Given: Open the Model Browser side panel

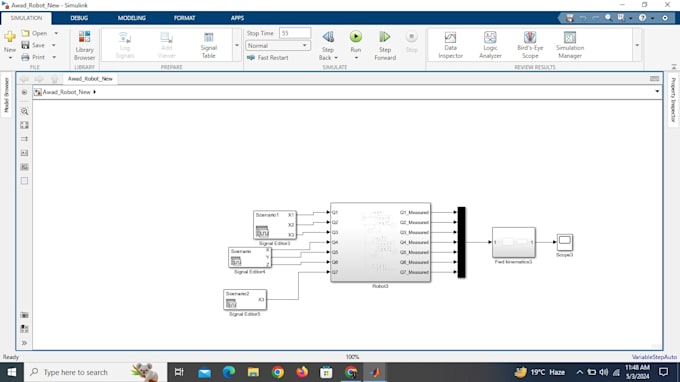Looking at the screenshot, I should (x=7, y=95).
